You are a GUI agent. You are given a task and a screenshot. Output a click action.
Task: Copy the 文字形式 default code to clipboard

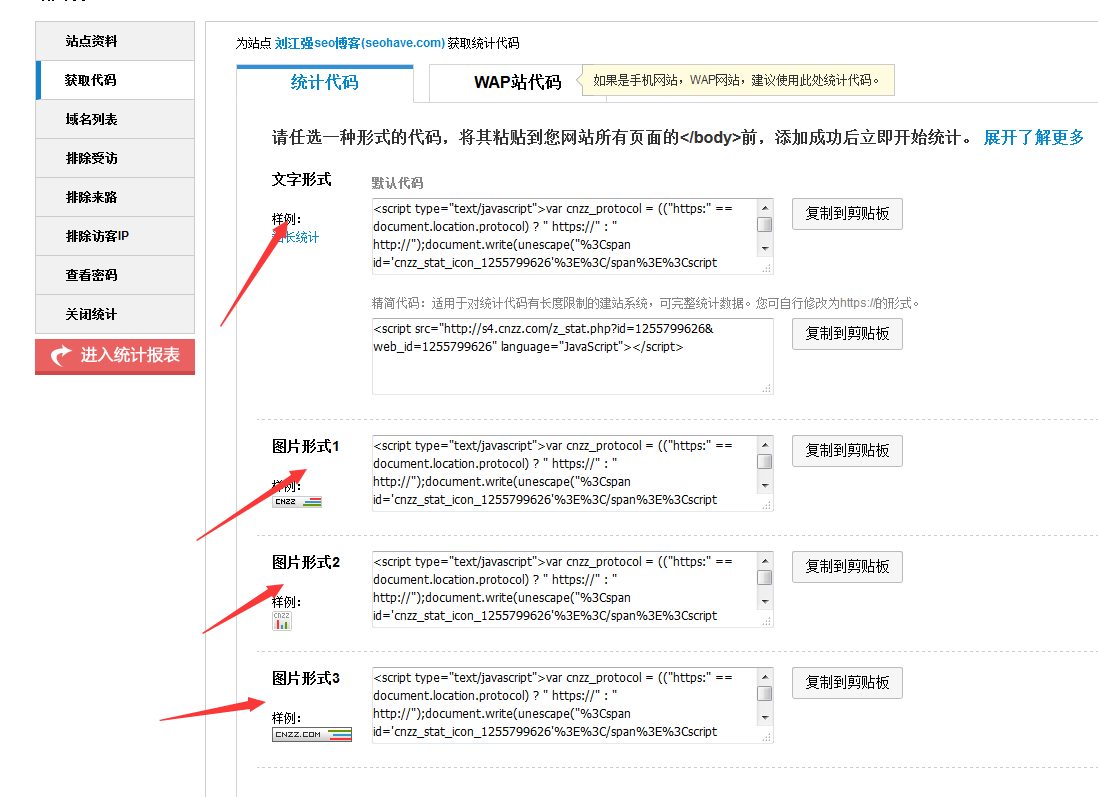click(847, 214)
